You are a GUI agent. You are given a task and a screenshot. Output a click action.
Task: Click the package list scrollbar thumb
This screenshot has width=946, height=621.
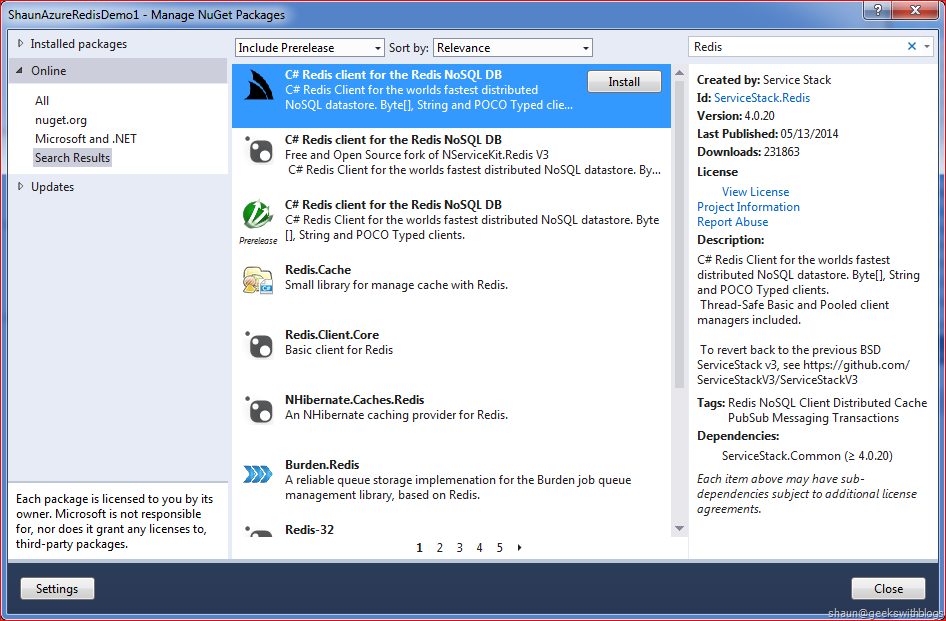(679, 234)
